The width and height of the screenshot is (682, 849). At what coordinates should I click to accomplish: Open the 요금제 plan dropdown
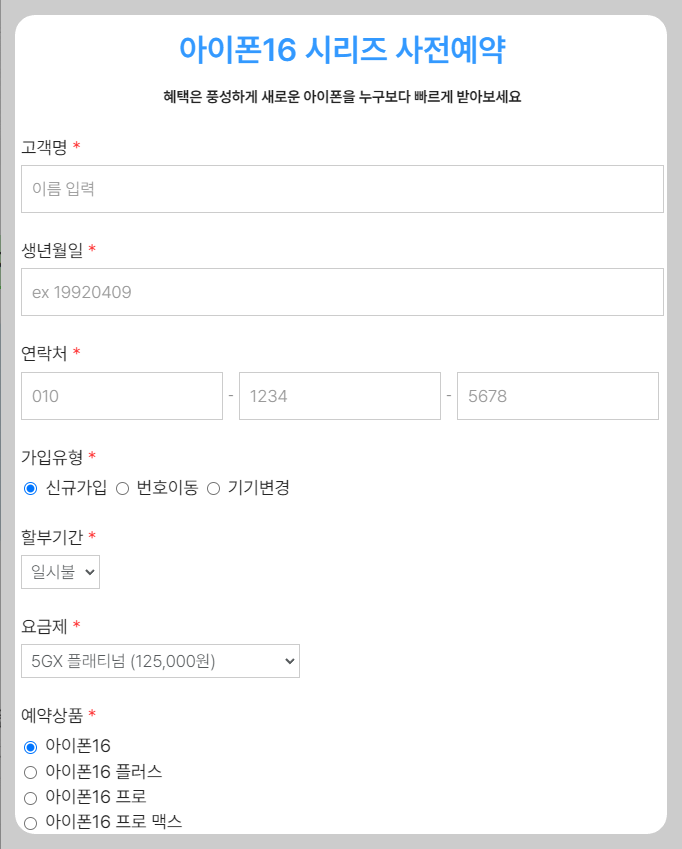click(160, 660)
